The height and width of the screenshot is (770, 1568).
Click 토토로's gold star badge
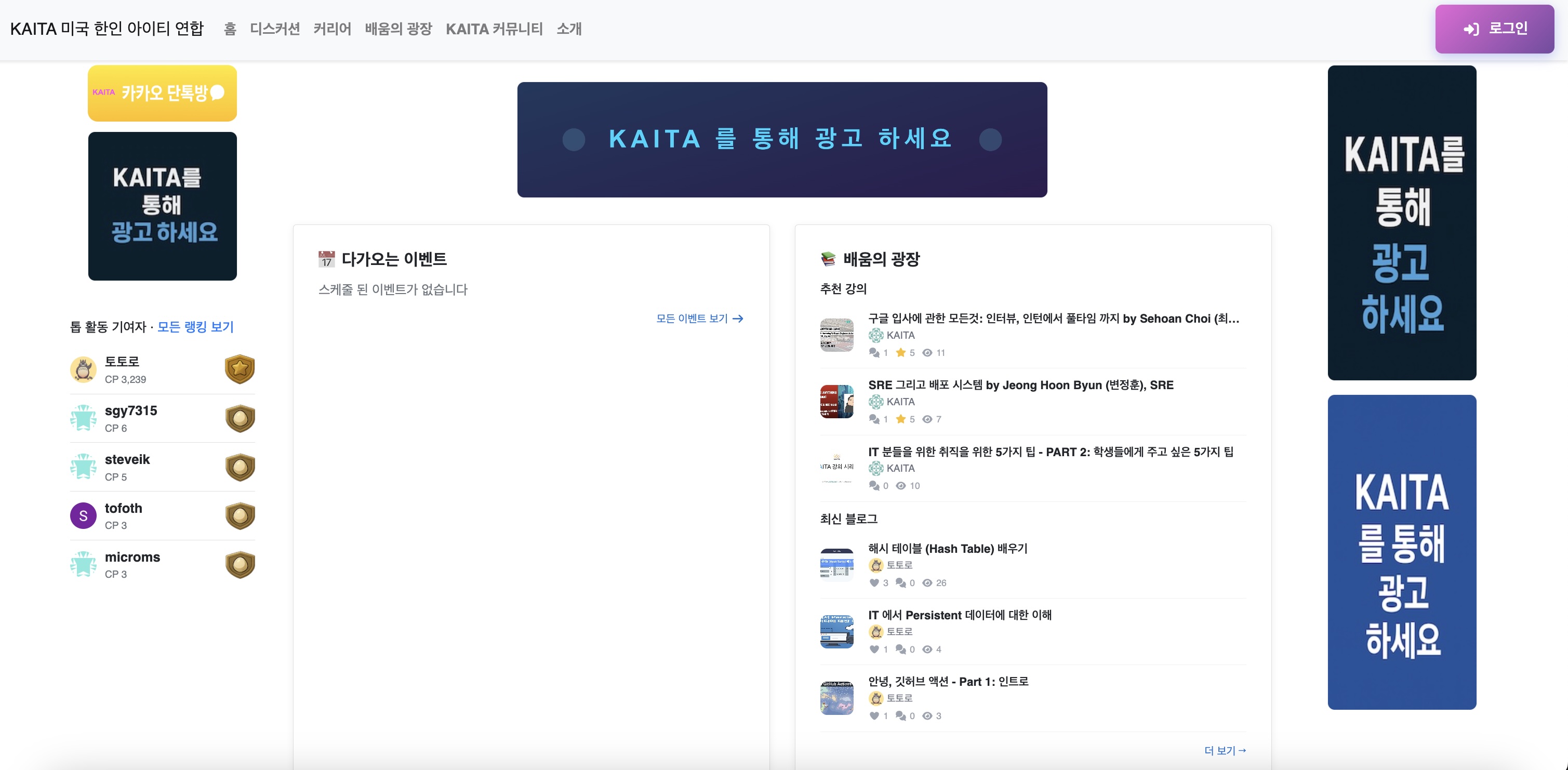click(x=240, y=369)
